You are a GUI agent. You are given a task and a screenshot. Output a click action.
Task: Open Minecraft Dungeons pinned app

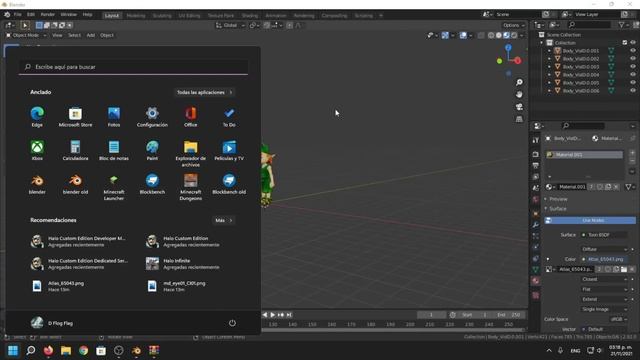pyautogui.click(x=191, y=187)
